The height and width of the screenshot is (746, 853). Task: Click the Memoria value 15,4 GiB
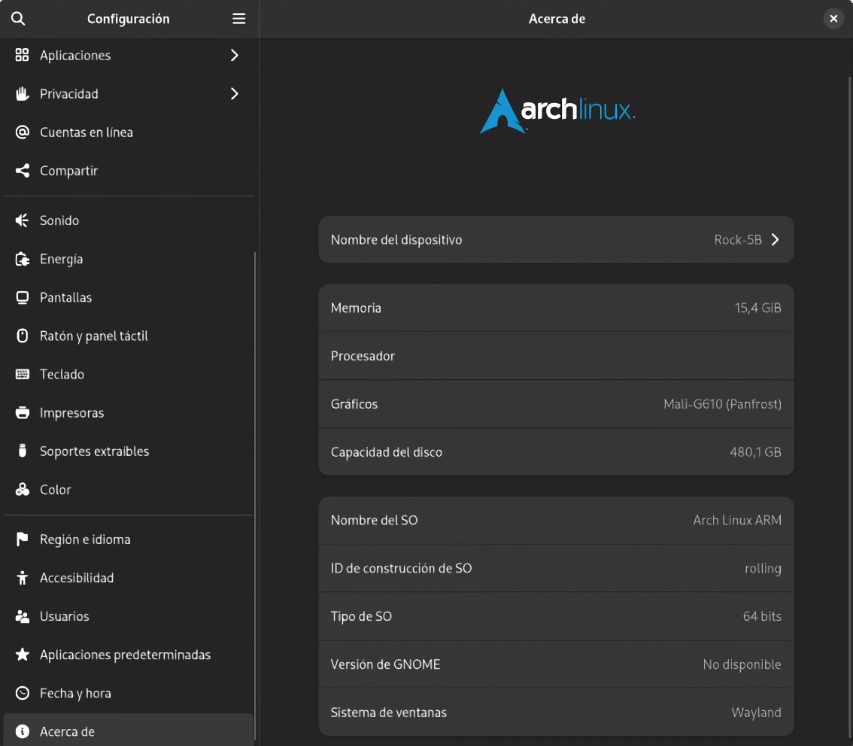point(758,308)
